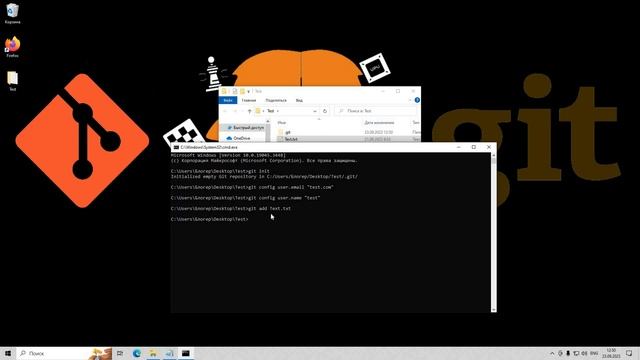Switch to File Explorer on the taskbar

153,353
